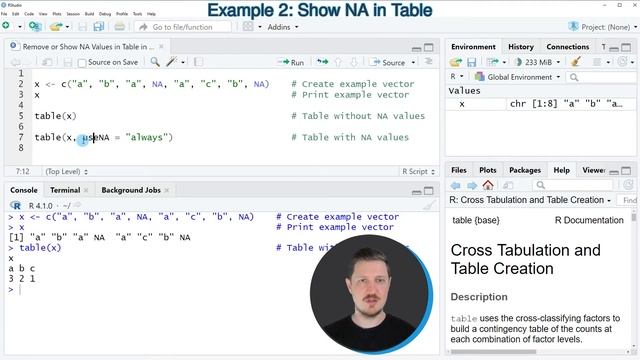
Task: Open the Help menu in the menu bar
Action: pyautogui.click(x=151, y=14)
